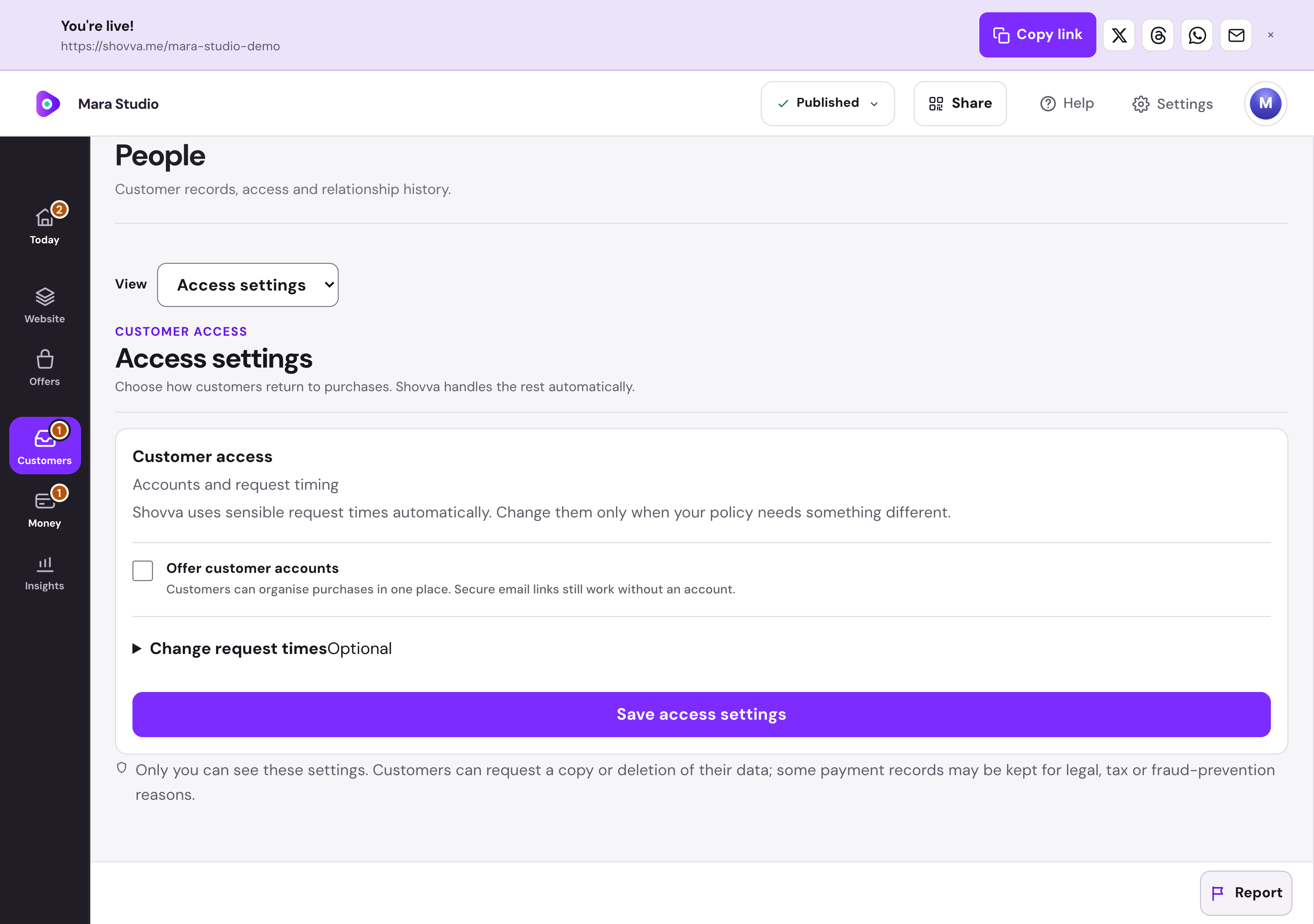Image resolution: width=1314 pixels, height=924 pixels.
Task: Open the Today section in sidebar
Action: click(x=44, y=225)
